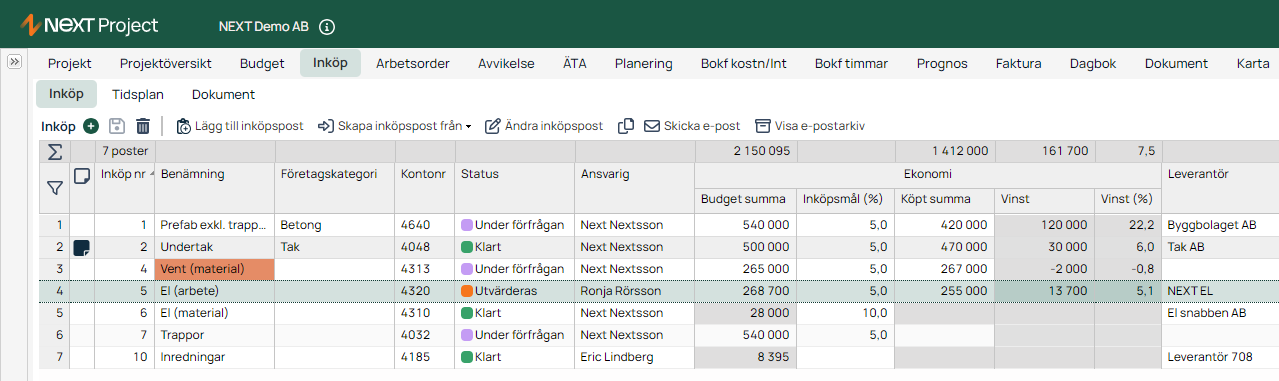Open the info icon beside NEXT Demo AB
Screen dimensions: 1279x381
coord(327,27)
